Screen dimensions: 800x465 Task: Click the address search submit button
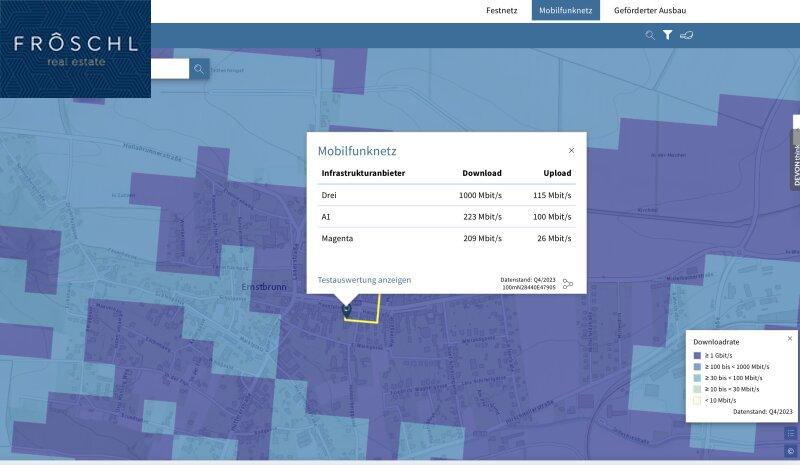(x=200, y=69)
